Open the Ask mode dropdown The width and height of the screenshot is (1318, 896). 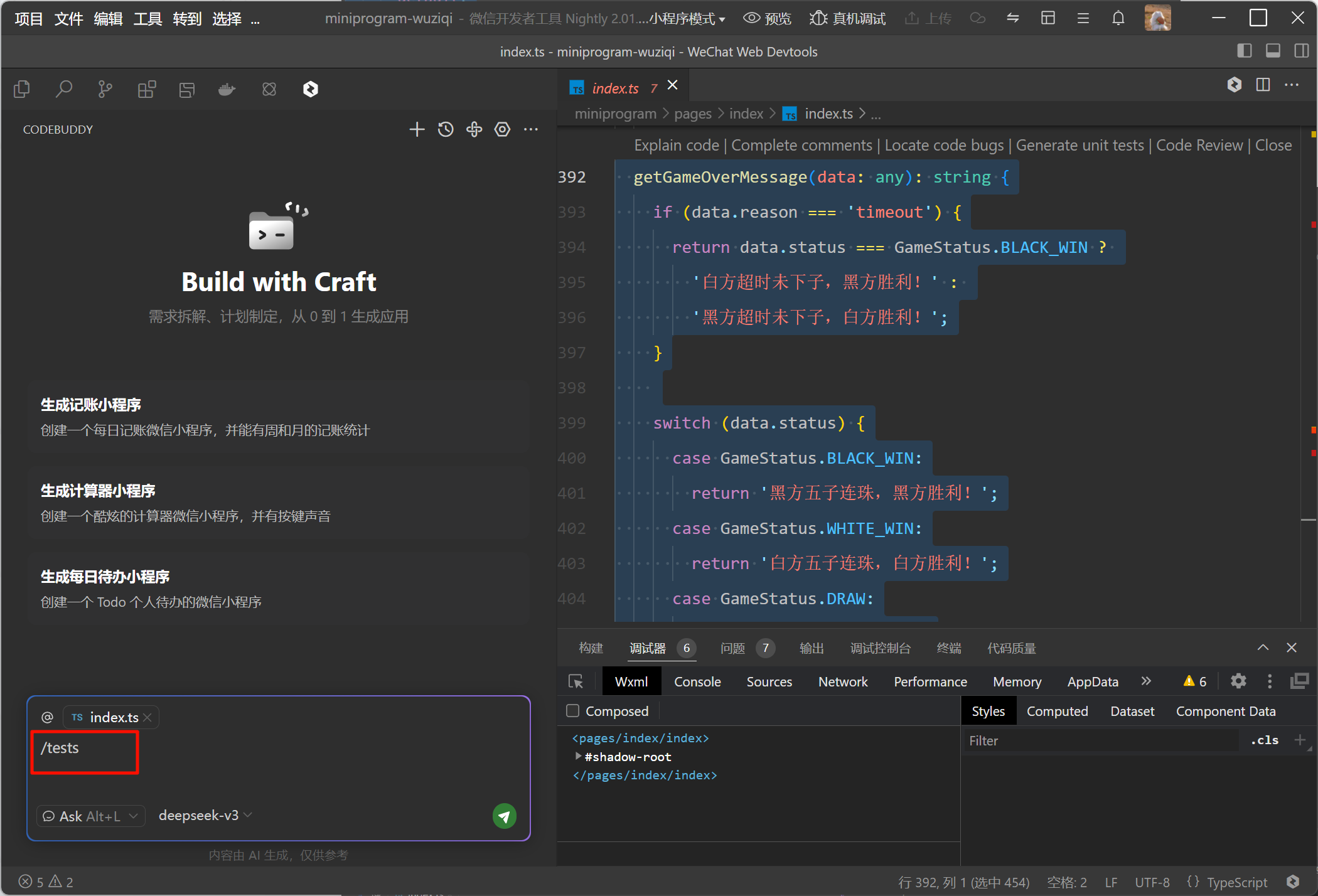tap(90, 816)
